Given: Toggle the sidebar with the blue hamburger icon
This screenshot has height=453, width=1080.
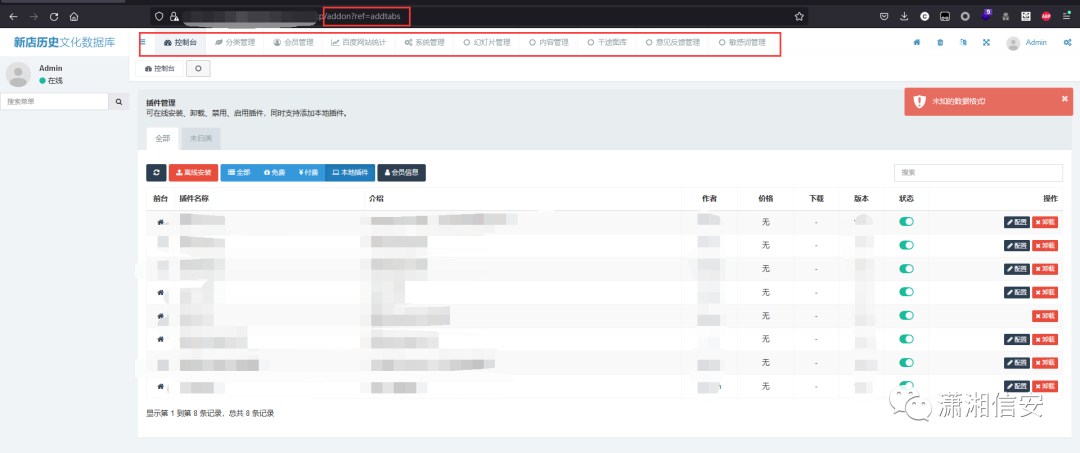Looking at the screenshot, I should click(143, 42).
